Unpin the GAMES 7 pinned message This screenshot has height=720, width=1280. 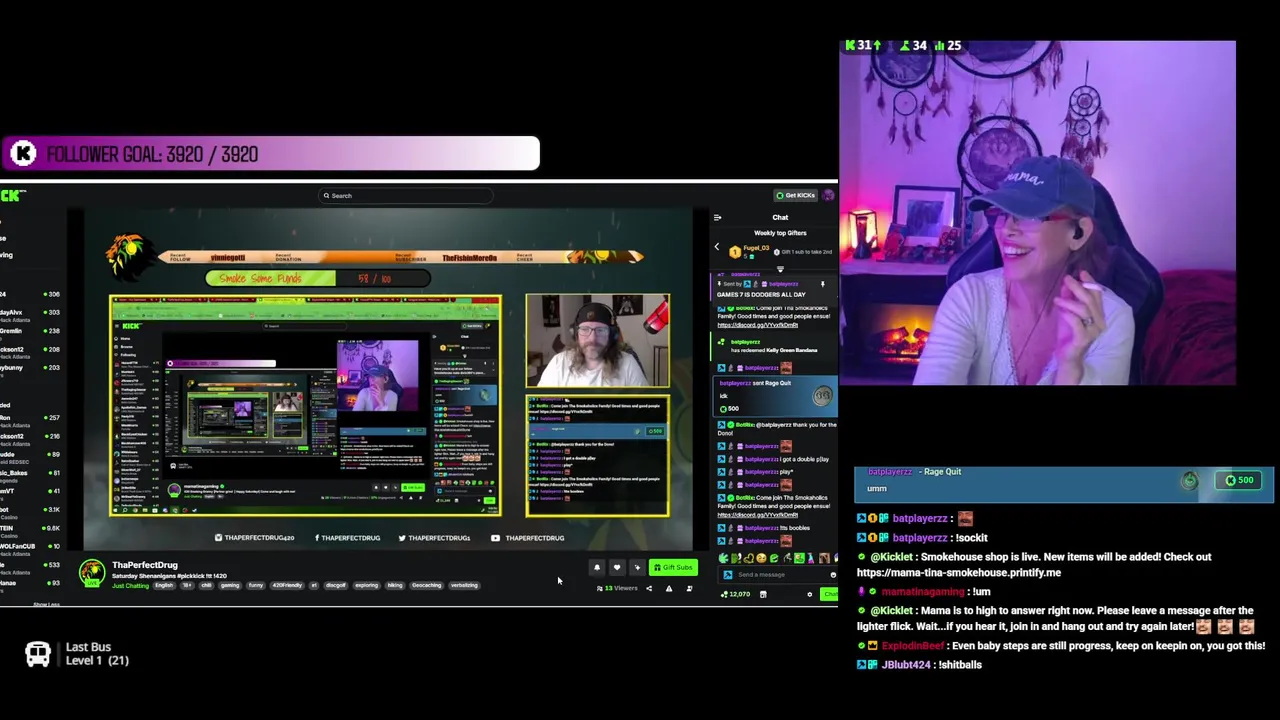point(823,284)
